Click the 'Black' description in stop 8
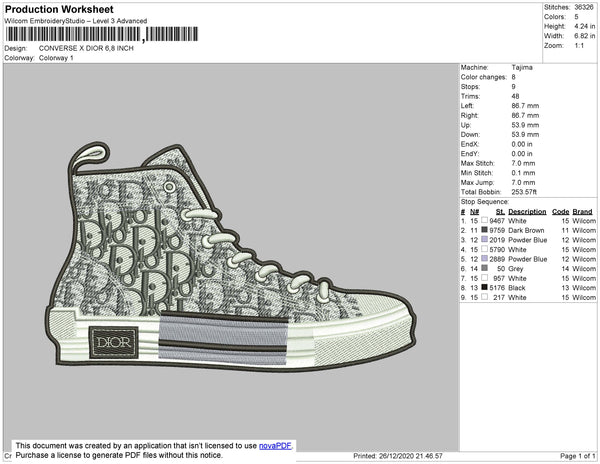Viewport: 600px width, 464px height. tap(517, 288)
